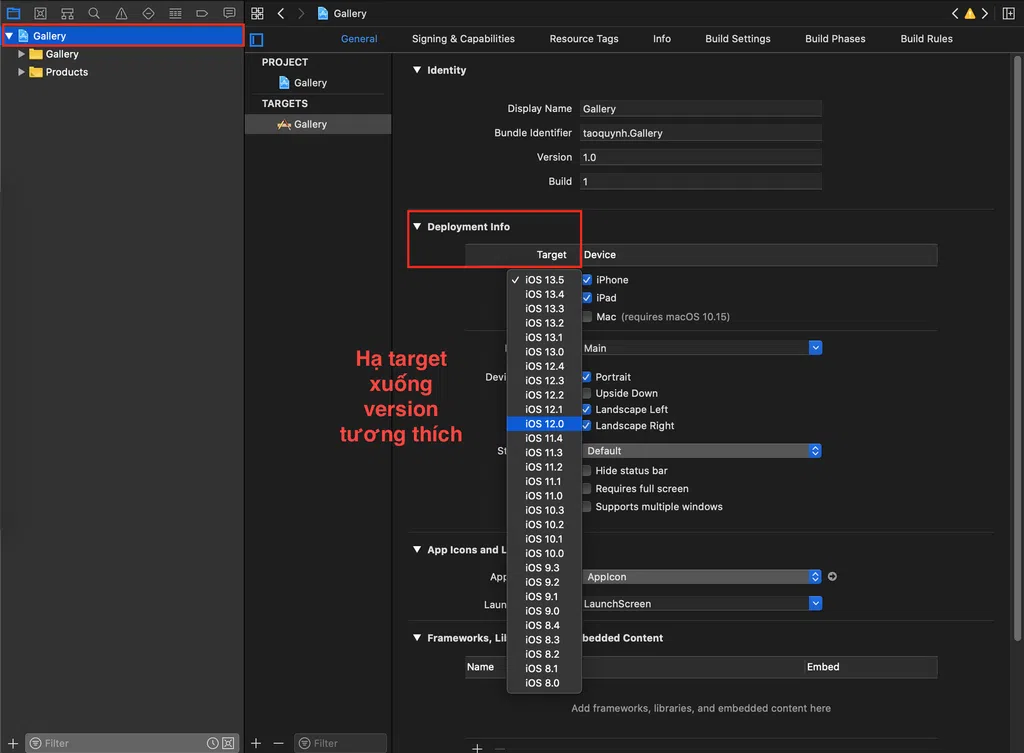
Task: Enable Requires full screen
Action: click(x=586, y=489)
